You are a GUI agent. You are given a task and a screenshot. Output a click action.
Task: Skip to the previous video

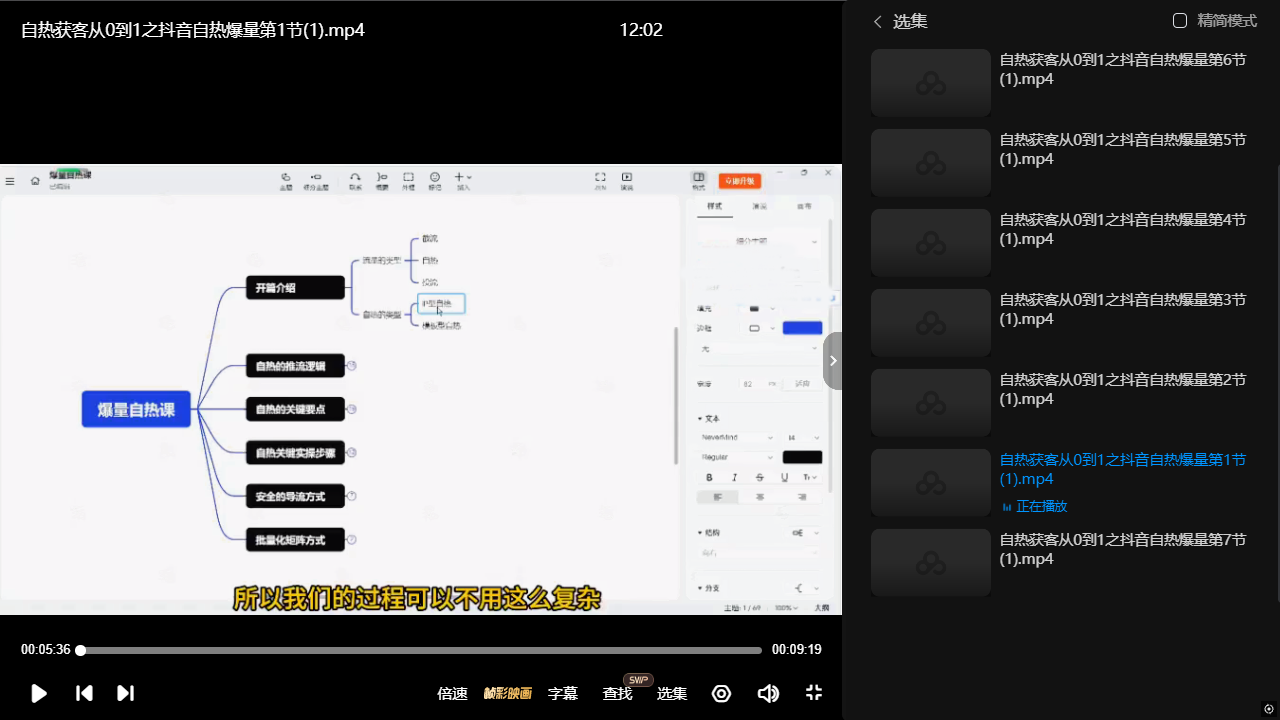click(x=85, y=693)
